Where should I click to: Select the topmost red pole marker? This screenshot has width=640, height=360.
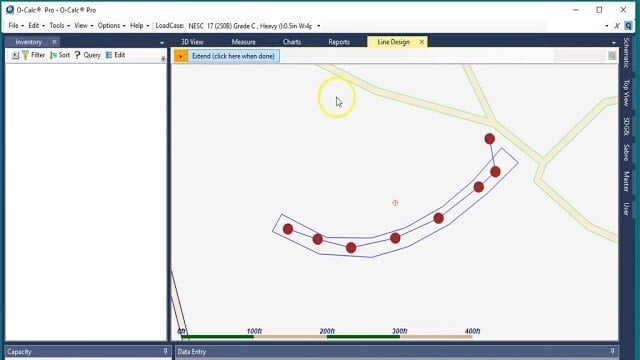pos(490,139)
